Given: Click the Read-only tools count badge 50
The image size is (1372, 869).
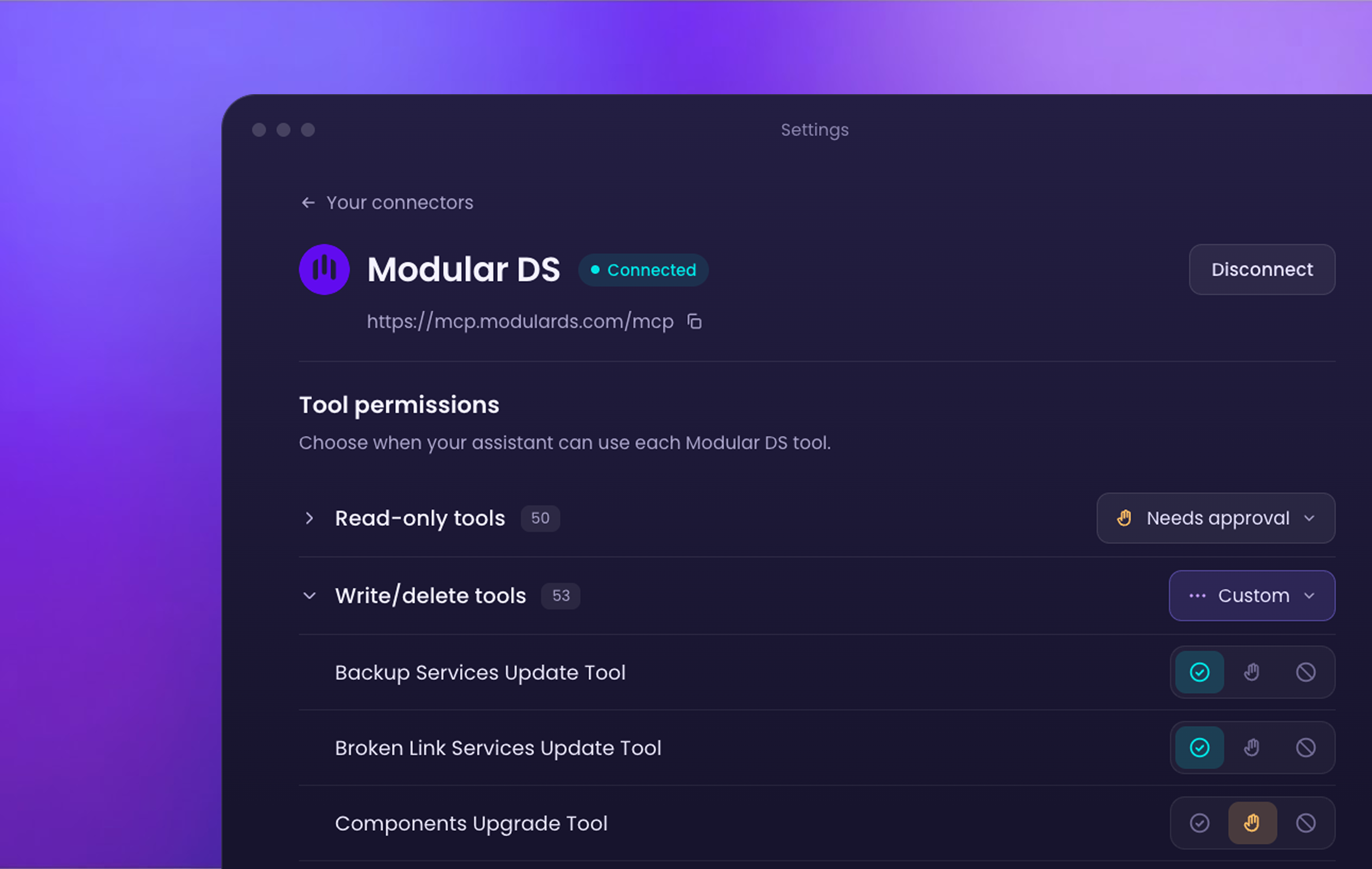Looking at the screenshot, I should 540,519.
